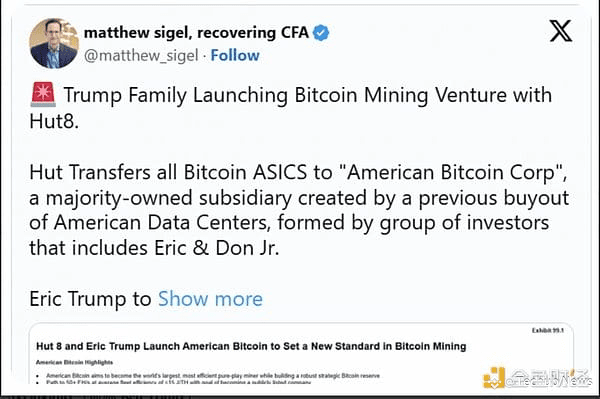Click the Hut 8 and Eric Trump headline
The width and height of the screenshot is (600, 399).
251,346
